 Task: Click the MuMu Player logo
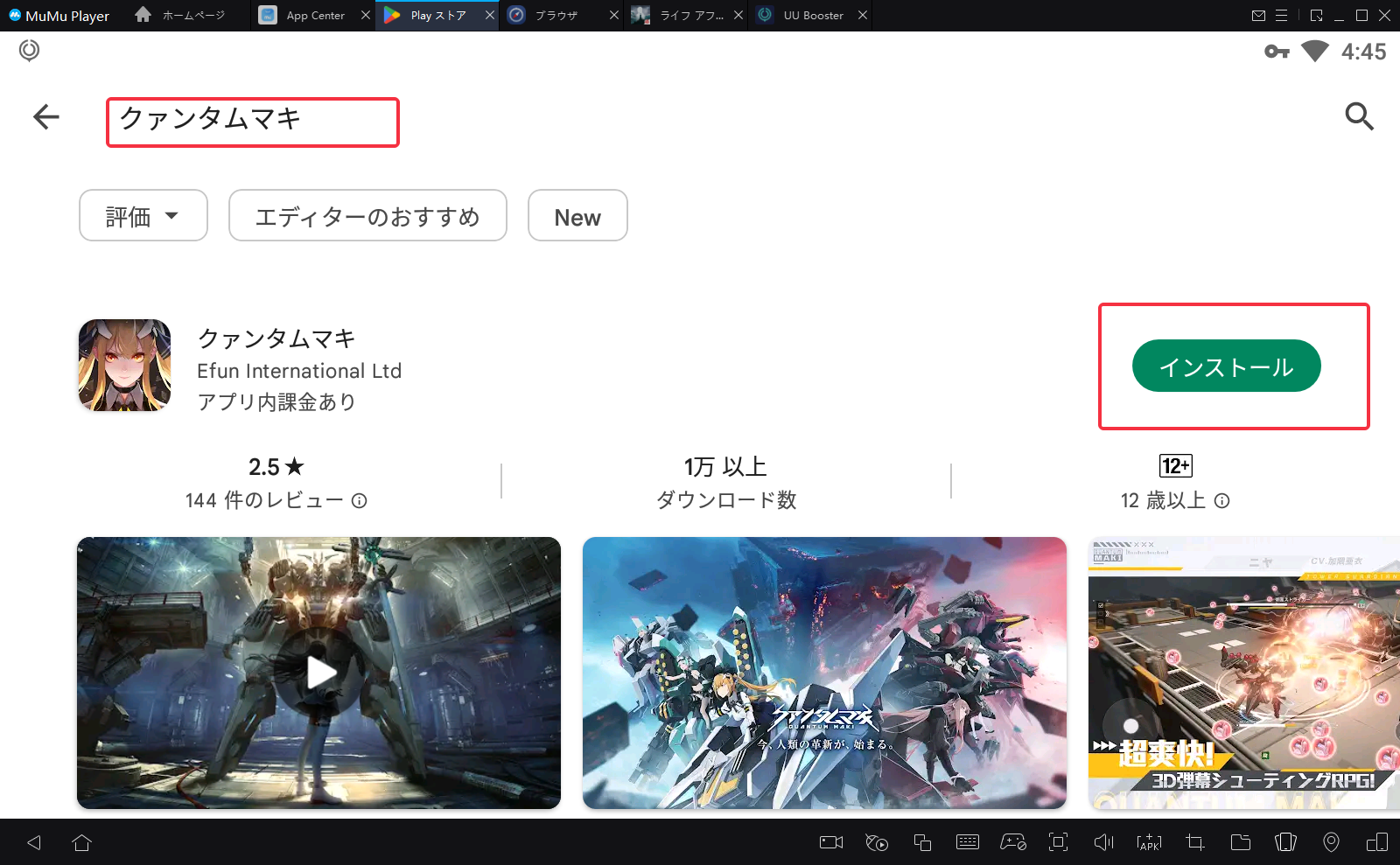pos(59,15)
